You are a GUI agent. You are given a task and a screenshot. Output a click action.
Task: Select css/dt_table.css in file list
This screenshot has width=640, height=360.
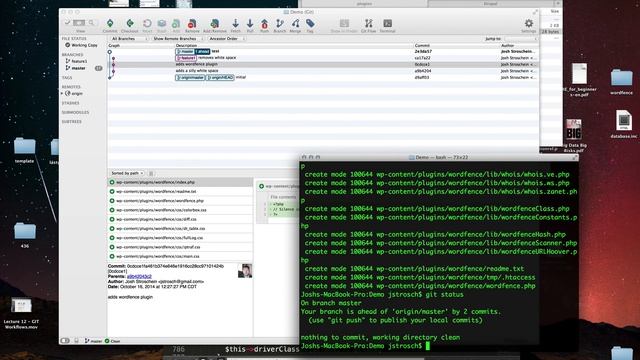180,229
